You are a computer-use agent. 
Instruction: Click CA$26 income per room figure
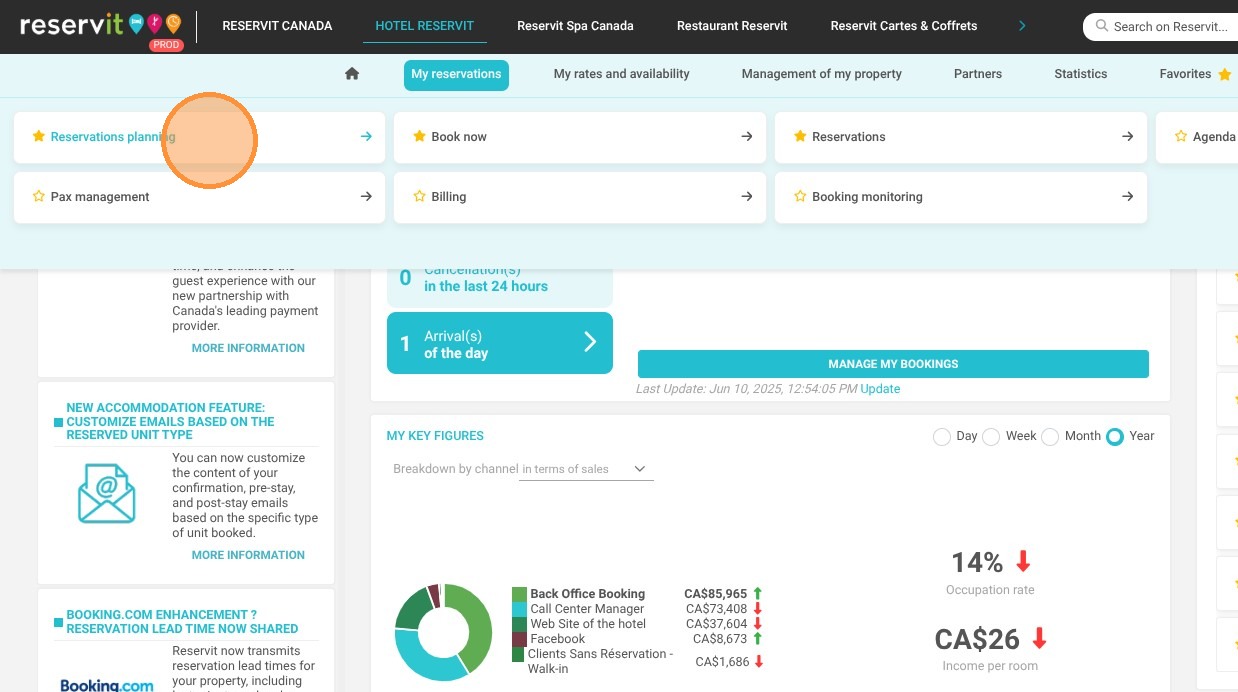point(977,638)
